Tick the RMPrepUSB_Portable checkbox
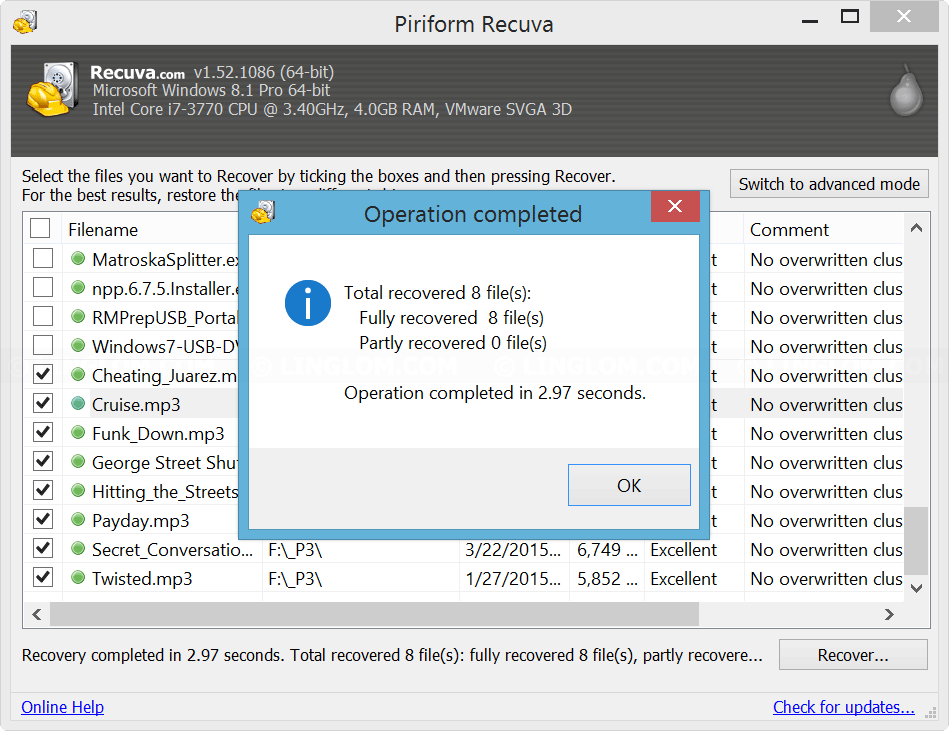The height and width of the screenshot is (731, 949). (42, 316)
